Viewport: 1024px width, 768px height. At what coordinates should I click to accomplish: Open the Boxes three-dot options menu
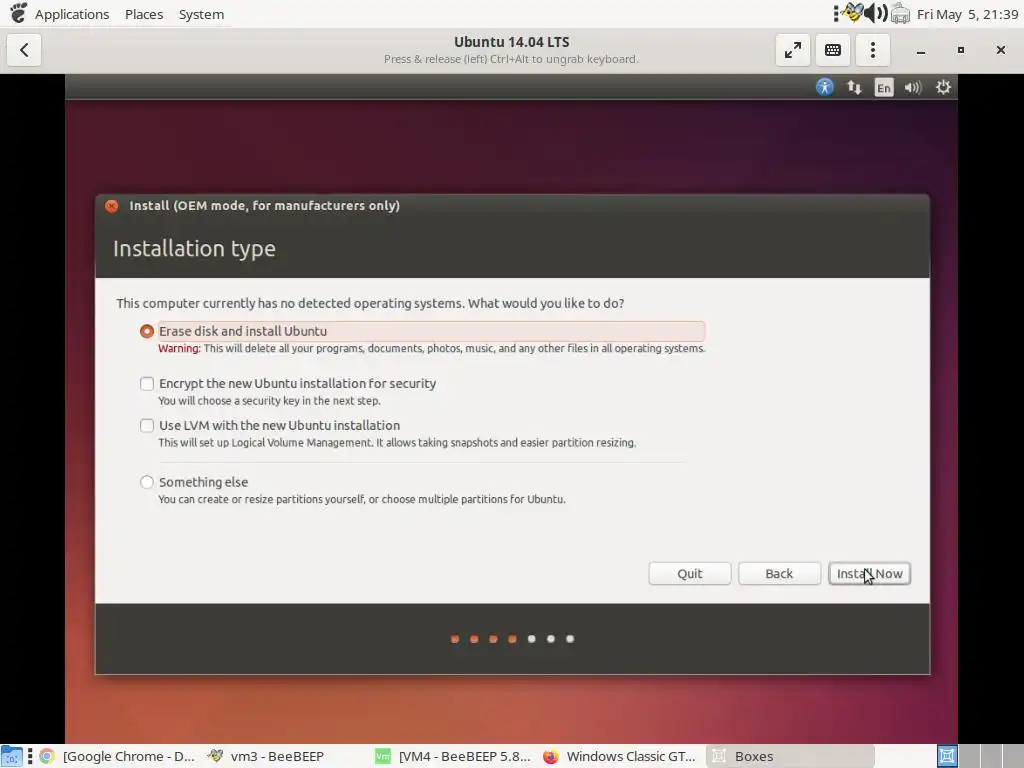[x=872, y=50]
